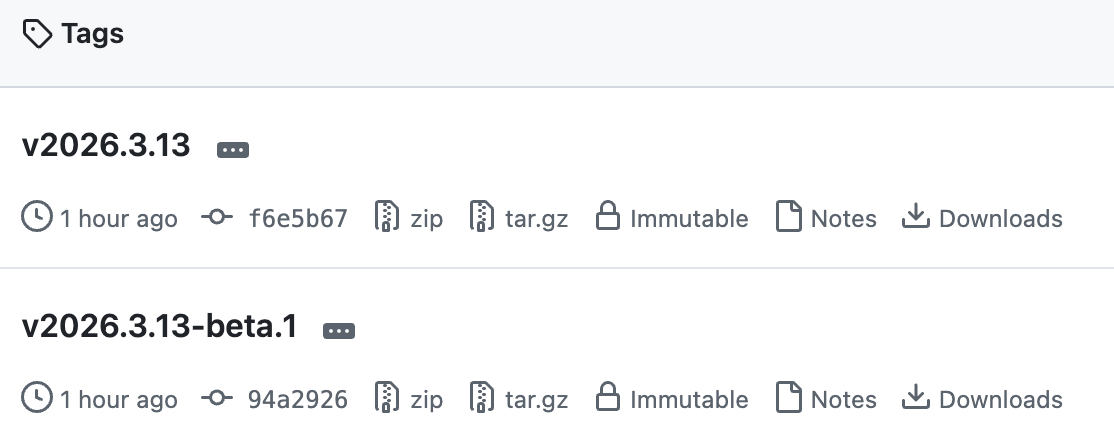This screenshot has width=1114, height=442.
Task: Download the tar.gz for v2026.3.13
Action: tap(536, 218)
